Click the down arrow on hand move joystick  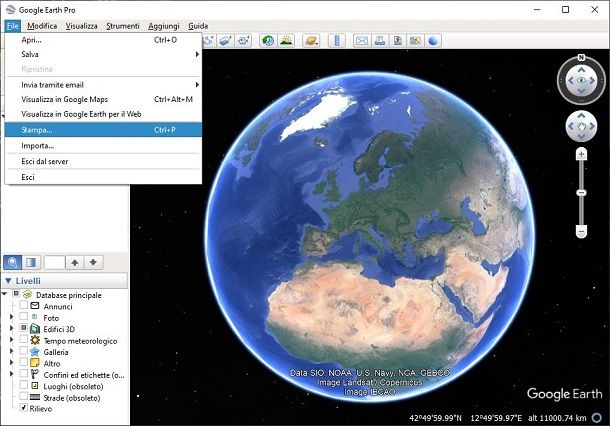click(581, 137)
